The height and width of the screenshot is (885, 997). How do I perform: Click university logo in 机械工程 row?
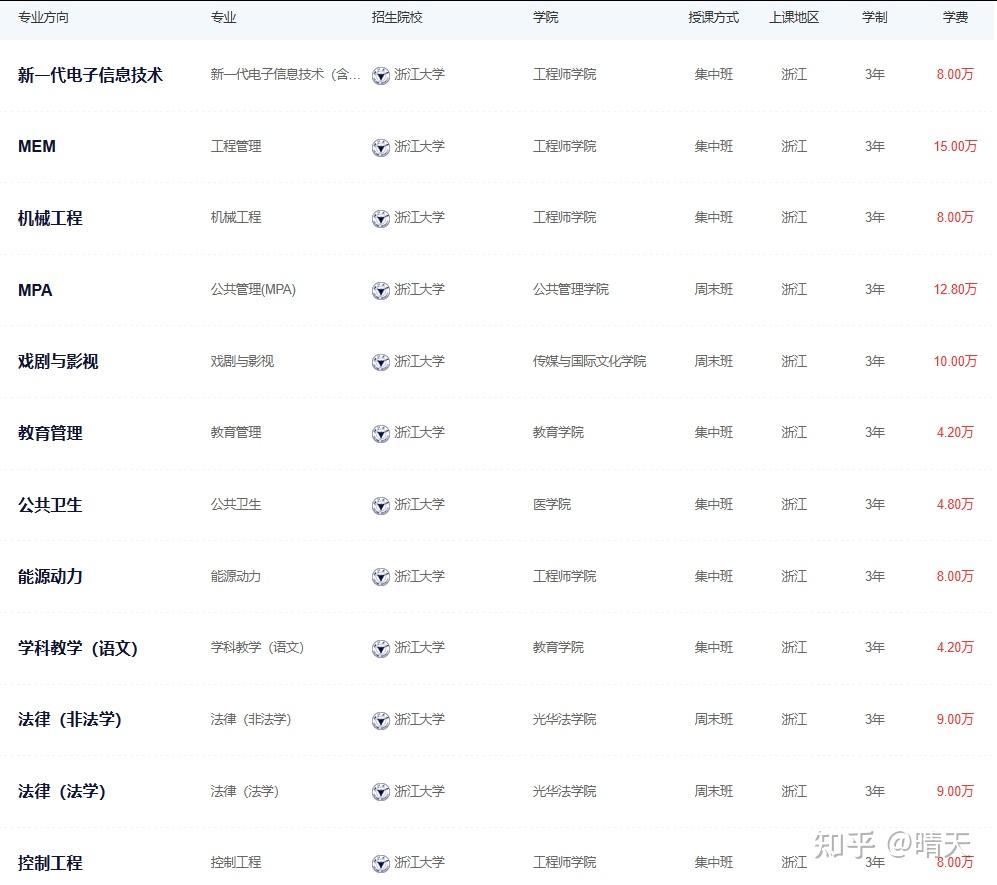380,219
